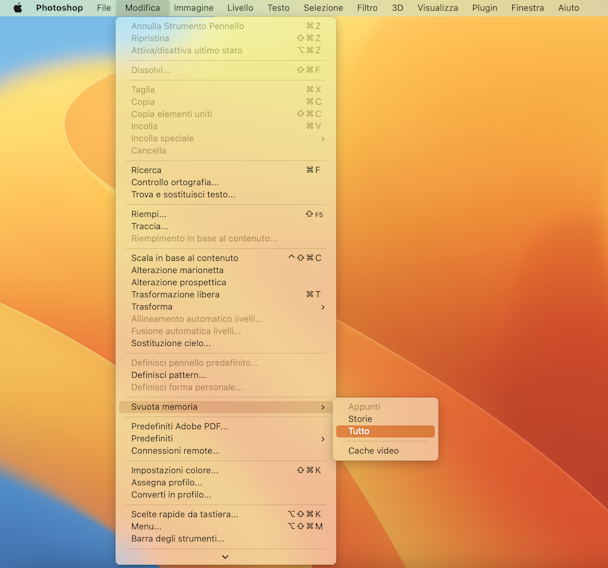Open Scelte rapide da tastiera...

tap(226, 514)
